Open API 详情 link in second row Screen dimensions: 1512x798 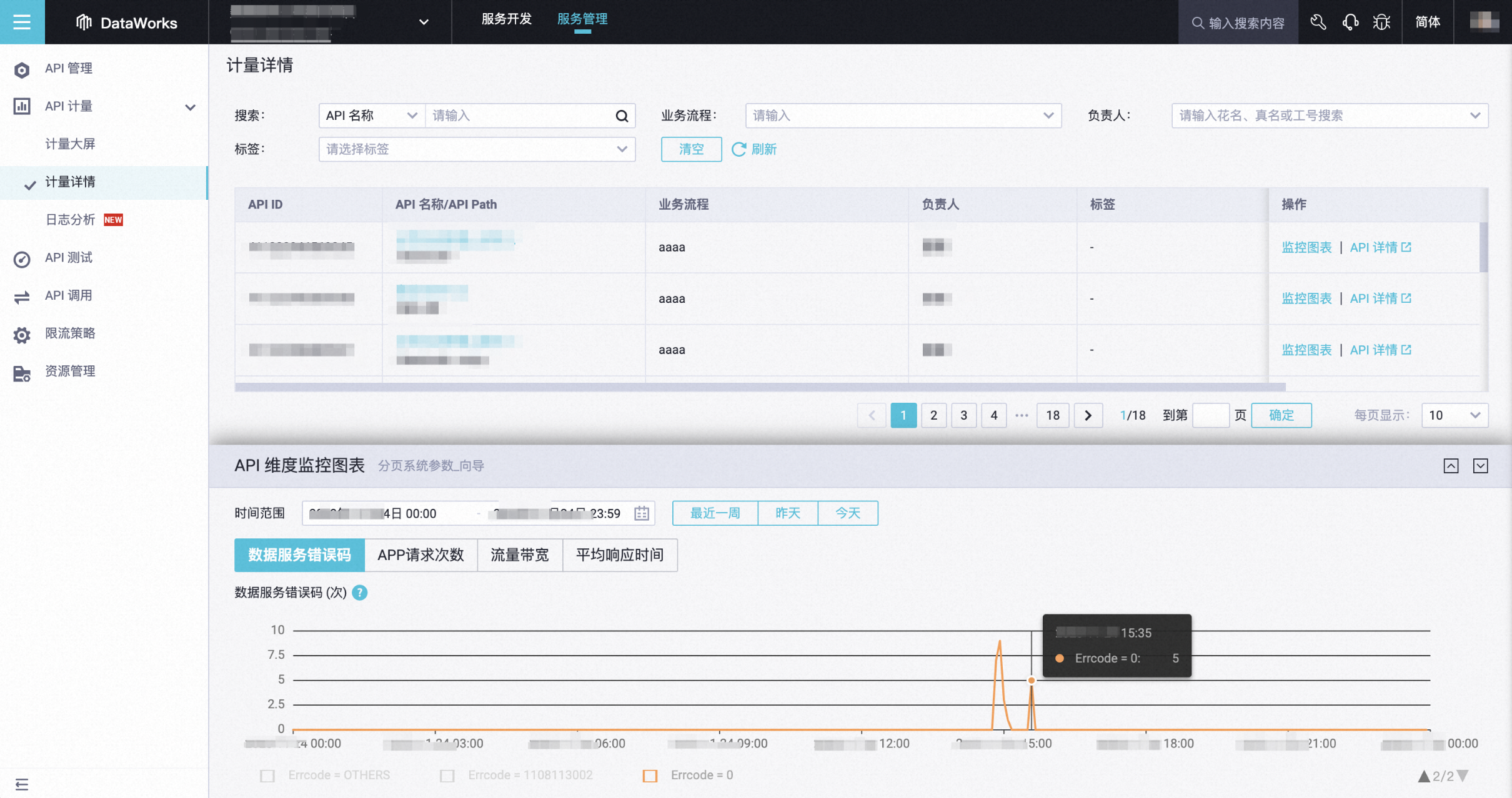[1380, 298]
